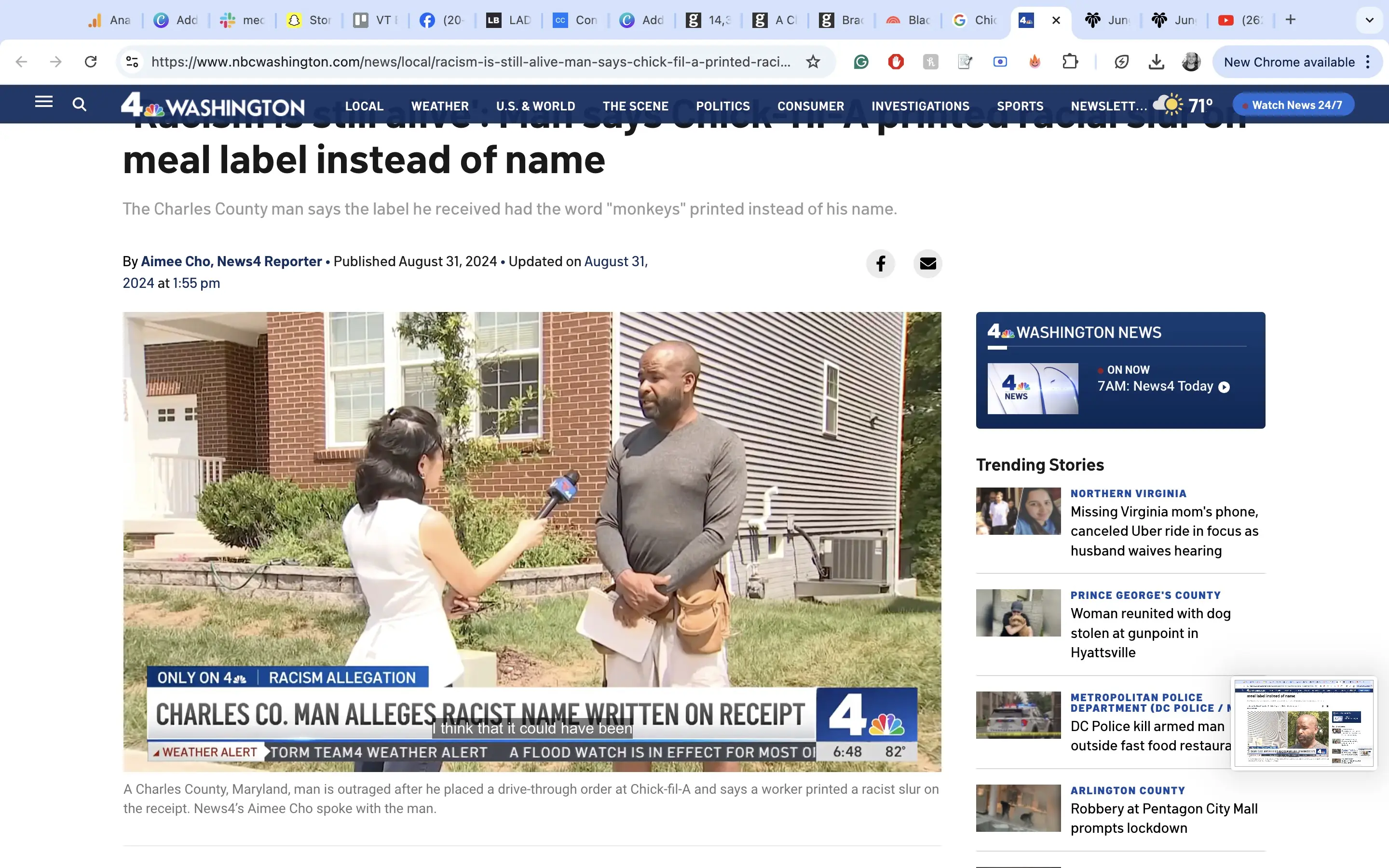Viewport: 1389px width, 868px height.
Task: Open the Weather navigation menu item
Action: pos(440,106)
